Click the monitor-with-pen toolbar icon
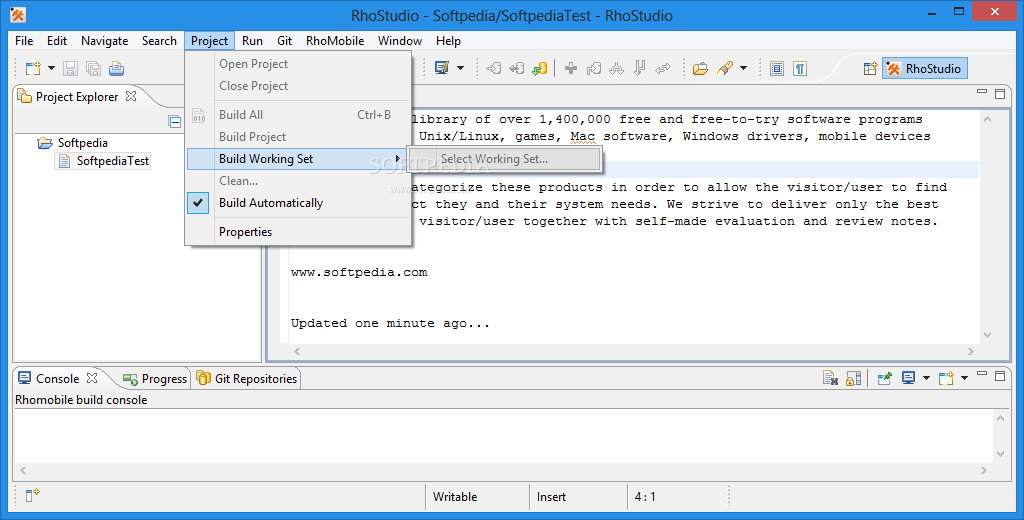 442,68
